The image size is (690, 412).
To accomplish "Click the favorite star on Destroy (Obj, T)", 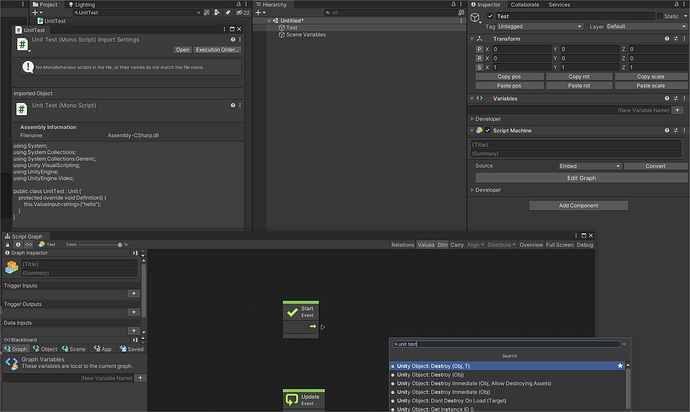I will pyautogui.click(x=621, y=366).
